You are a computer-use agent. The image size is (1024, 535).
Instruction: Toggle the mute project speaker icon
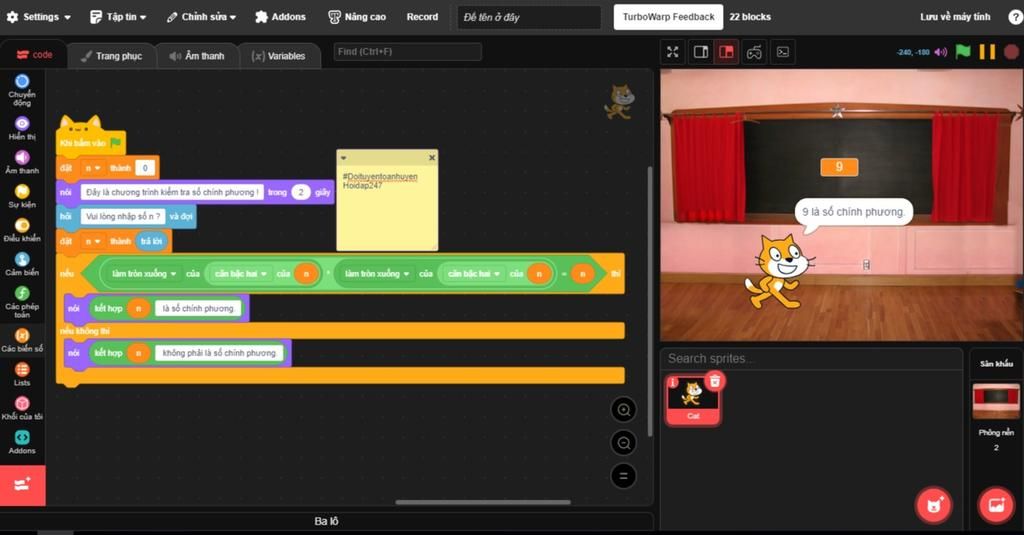pos(940,52)
